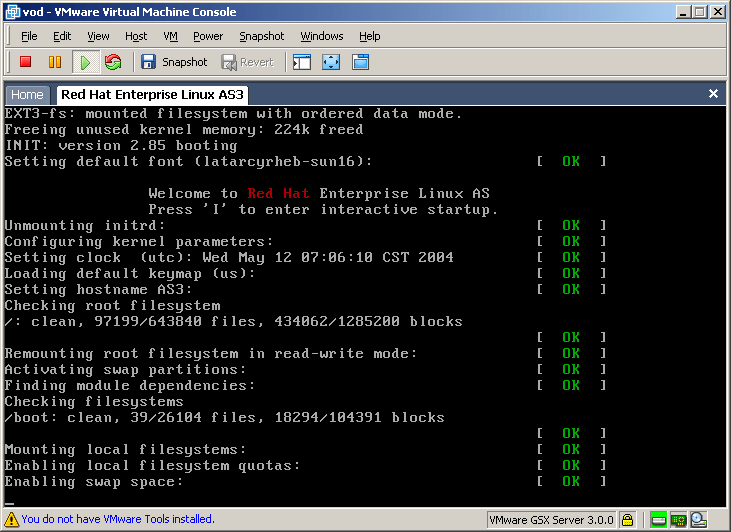Open the View menu
Screen dimensions: 731x532
(x=98, y=36)
